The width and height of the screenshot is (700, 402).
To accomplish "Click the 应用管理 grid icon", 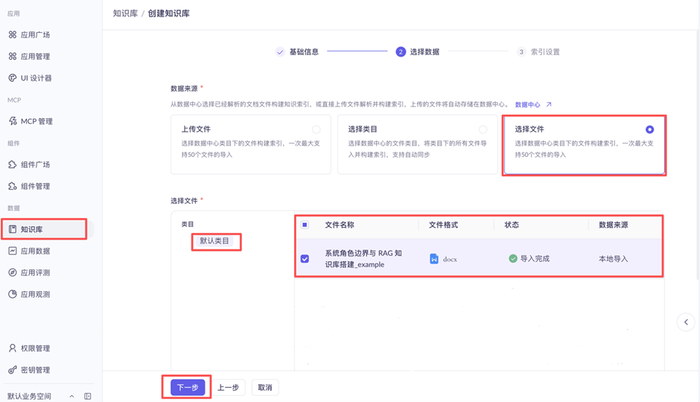I will coord(12,56).
